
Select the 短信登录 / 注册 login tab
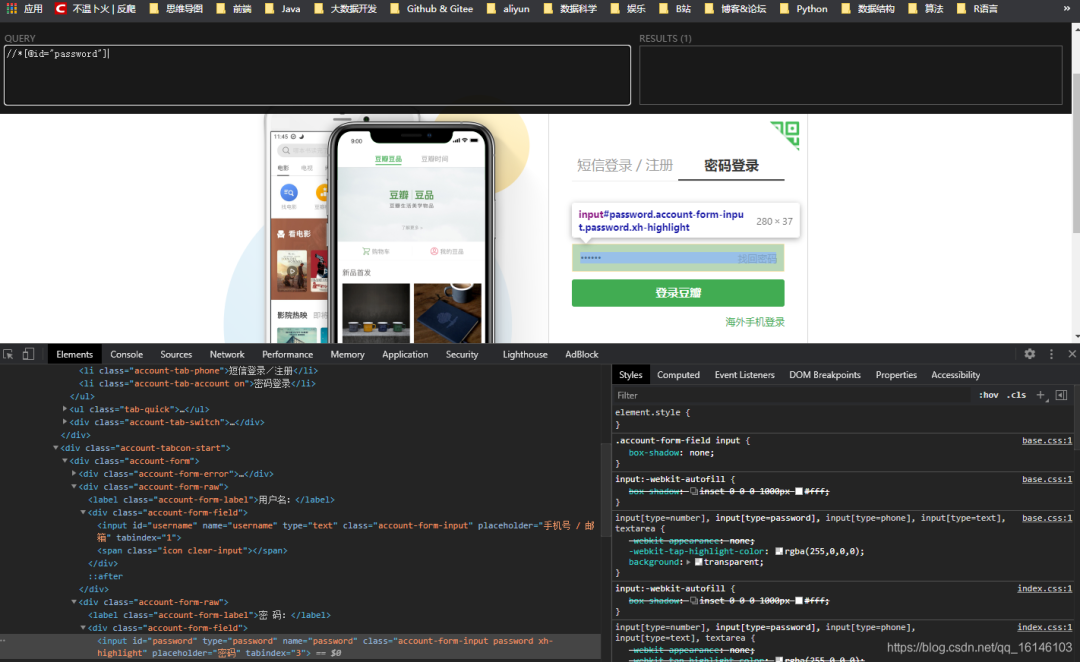click(625, 165)
